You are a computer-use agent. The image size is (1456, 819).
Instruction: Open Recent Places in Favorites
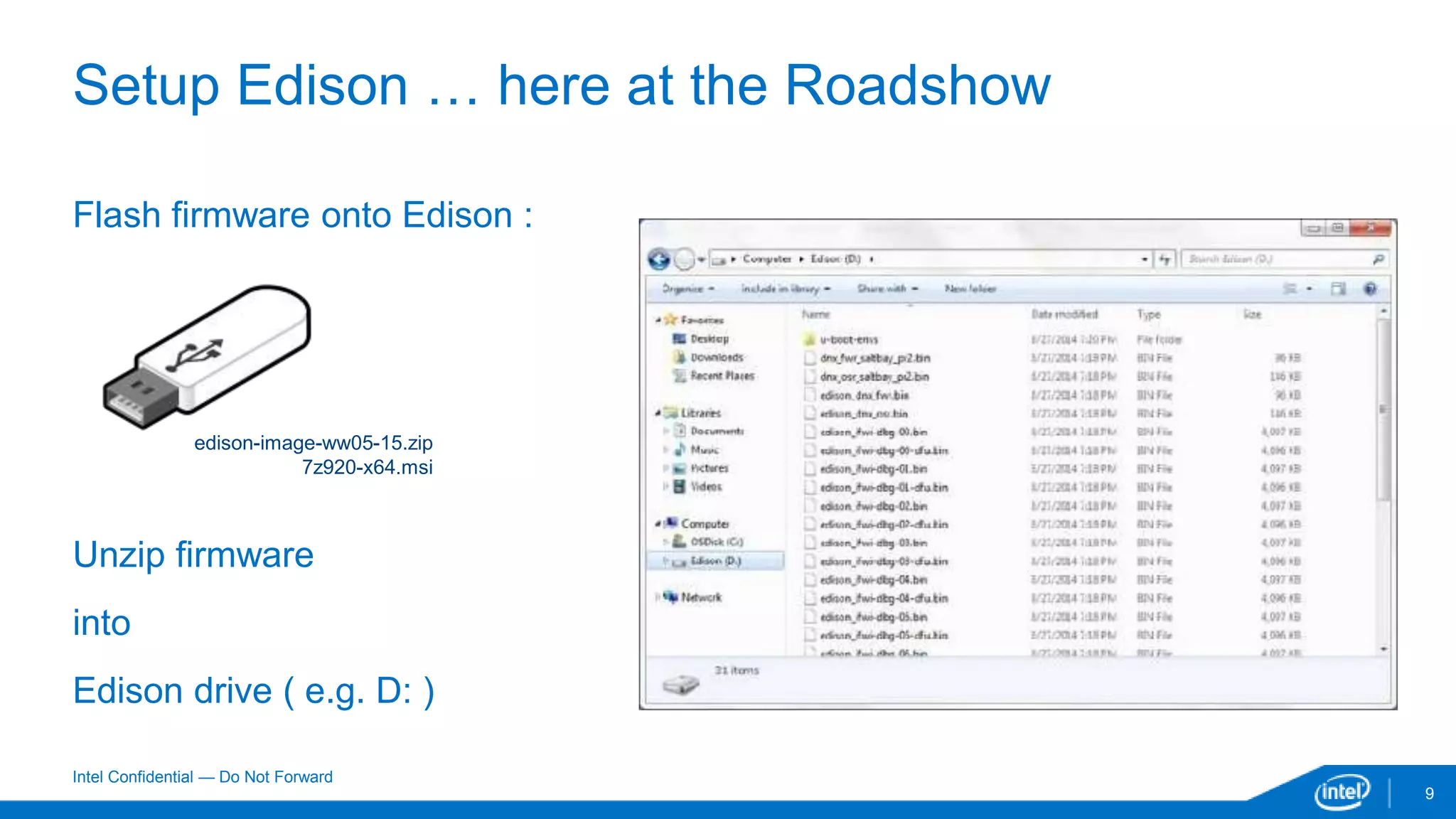722,376
